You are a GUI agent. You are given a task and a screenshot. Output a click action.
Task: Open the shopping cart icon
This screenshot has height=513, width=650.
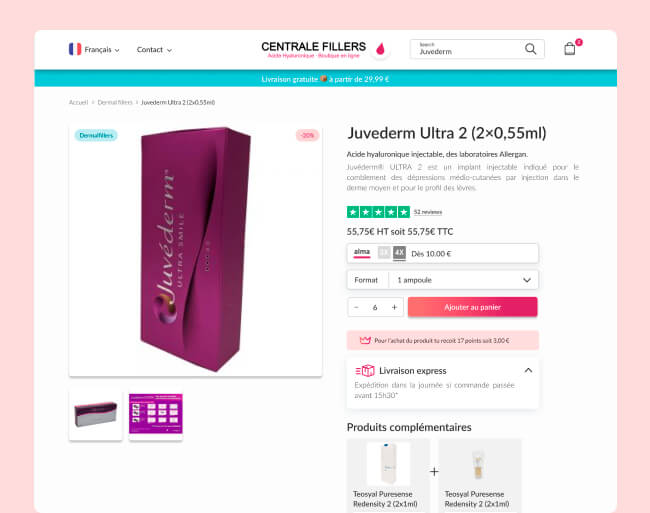(x=570, y=49)
